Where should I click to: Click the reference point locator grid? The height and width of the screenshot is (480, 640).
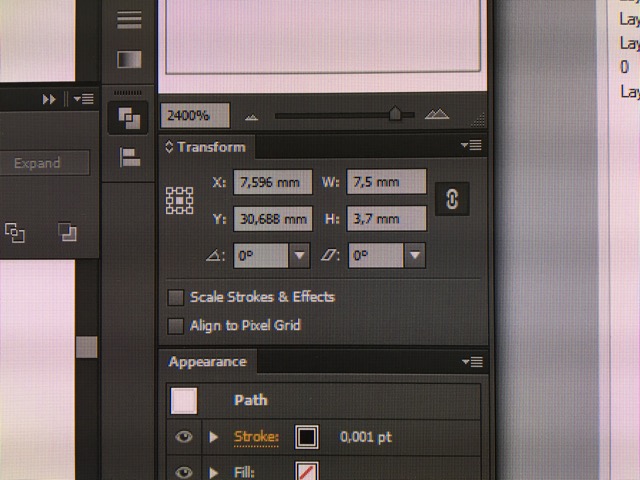[x=179, y=200]
